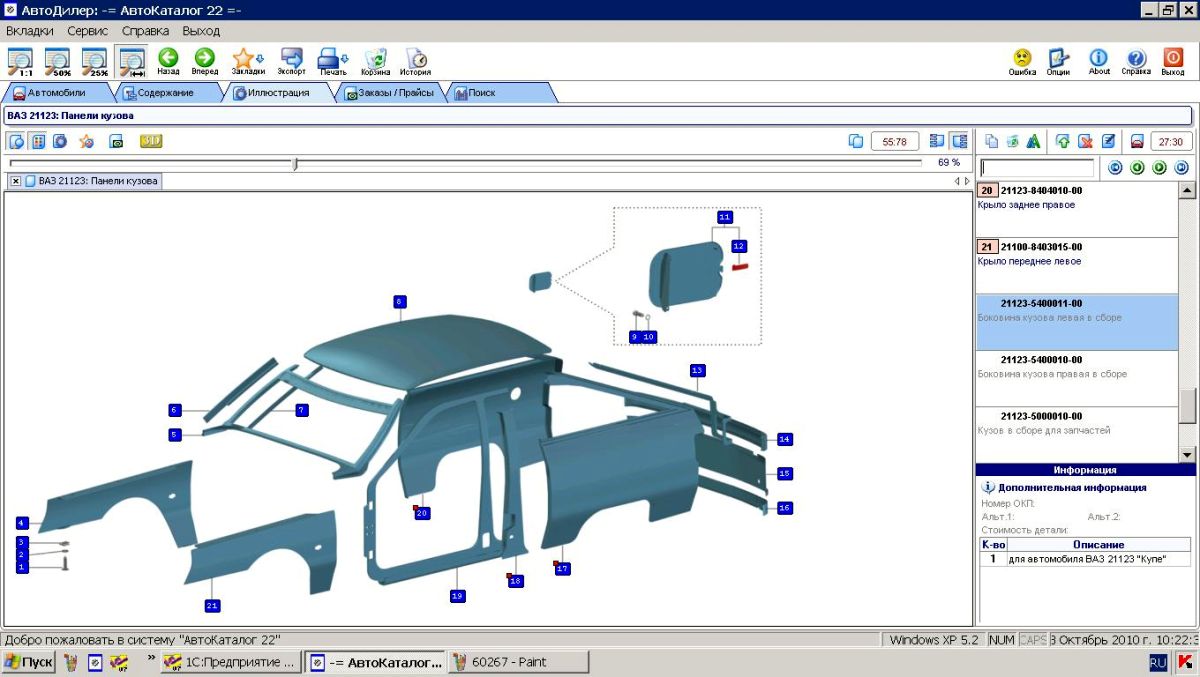Screen dimensions: 1200x677
Task: Click the Экспорт toolbar icon
Action: tap(292, 62)
